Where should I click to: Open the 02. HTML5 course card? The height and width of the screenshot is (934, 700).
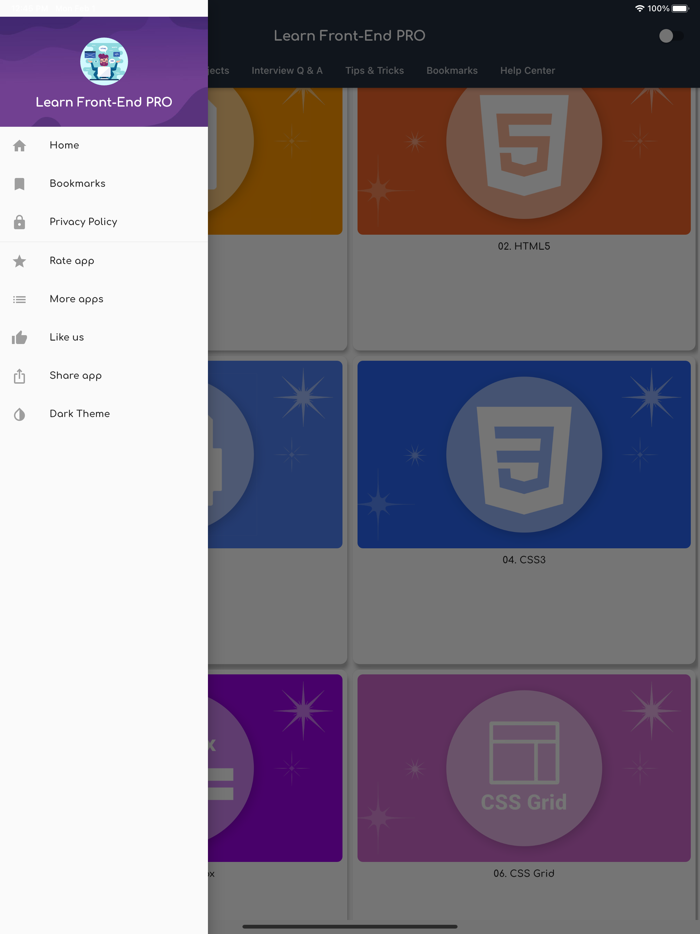tap(524, 217)
